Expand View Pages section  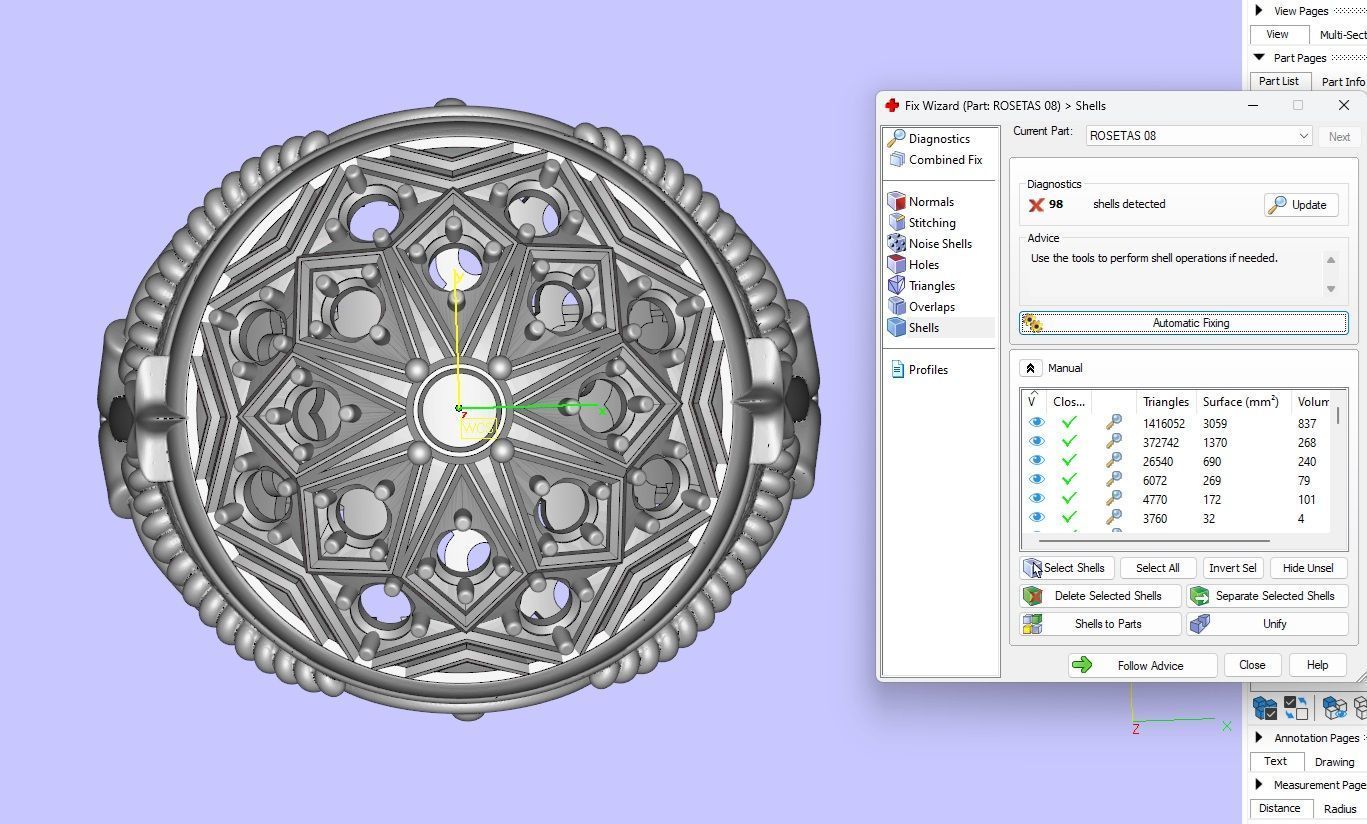coord(1259,11)
